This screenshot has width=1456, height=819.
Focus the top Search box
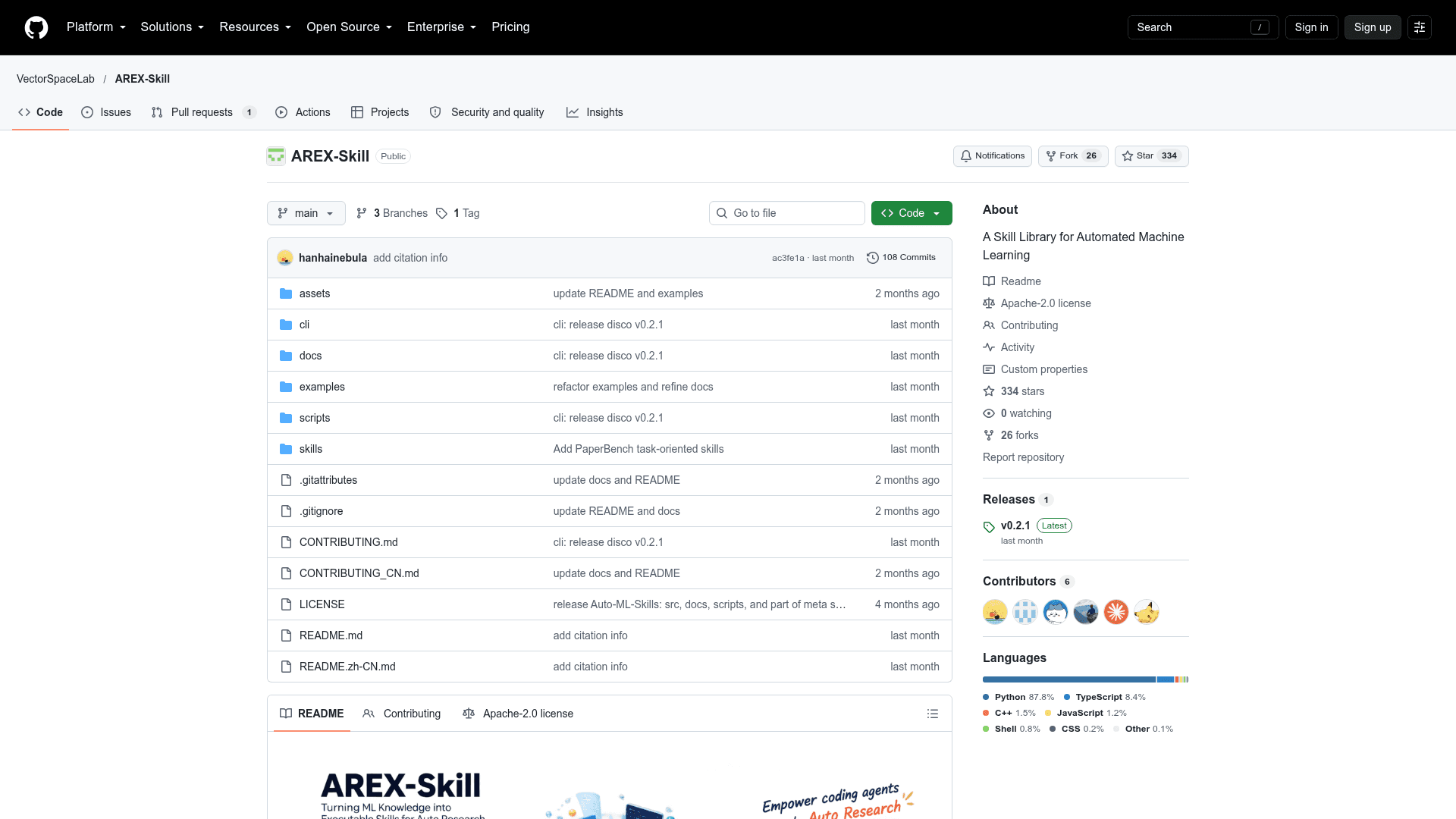1203,27
